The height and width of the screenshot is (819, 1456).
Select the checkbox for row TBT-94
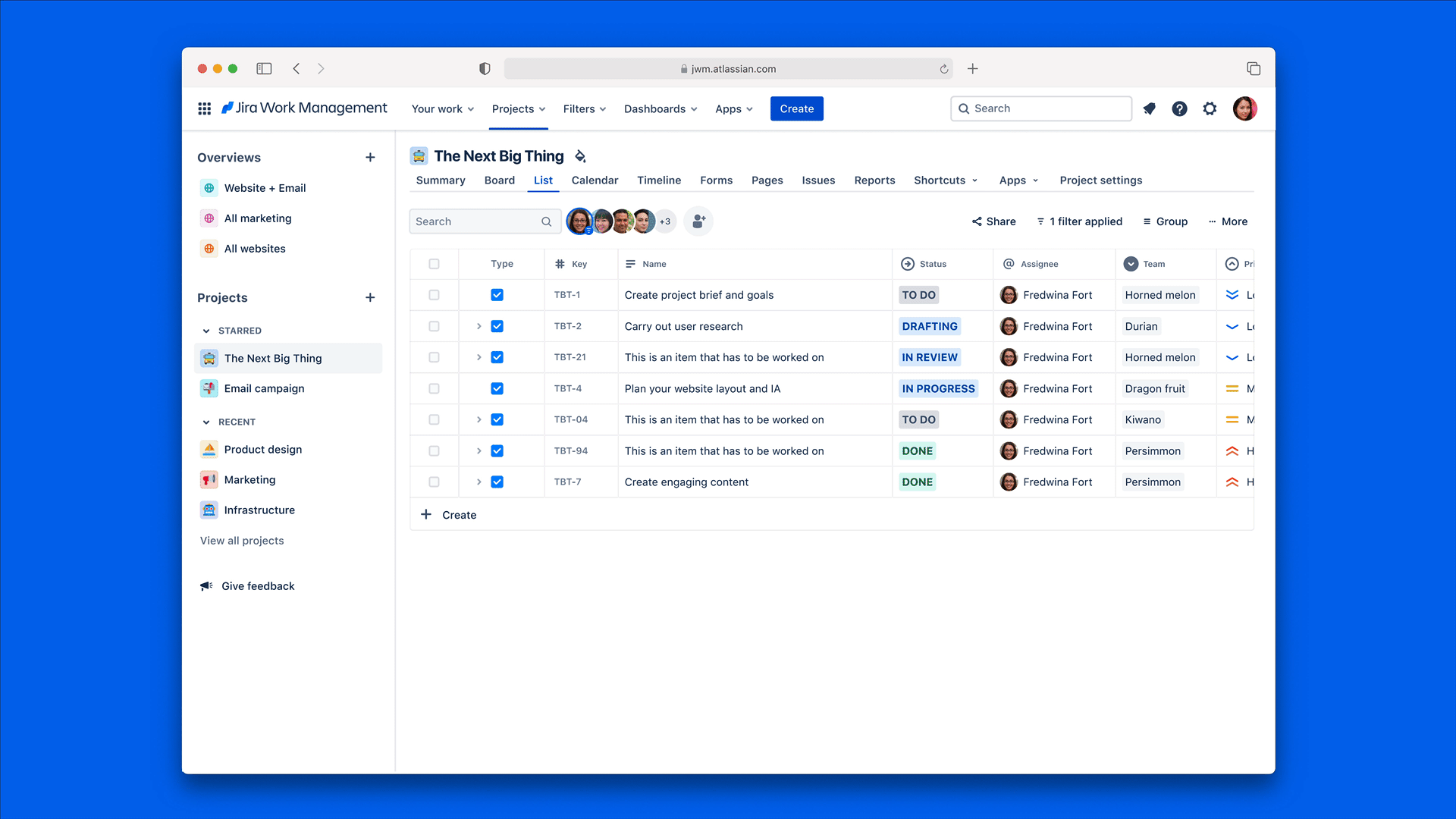pyautogui.click(x=434, y=450)
